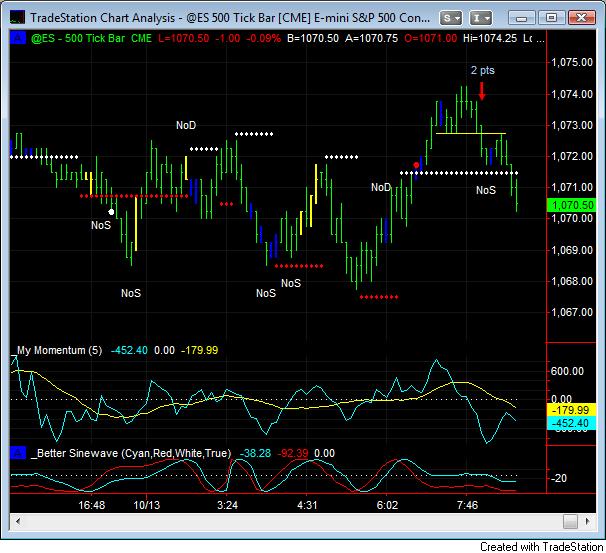Click the green 1,070.50 current price tag
The height and width of the screenshot is (553, 606).
[572, 205]
